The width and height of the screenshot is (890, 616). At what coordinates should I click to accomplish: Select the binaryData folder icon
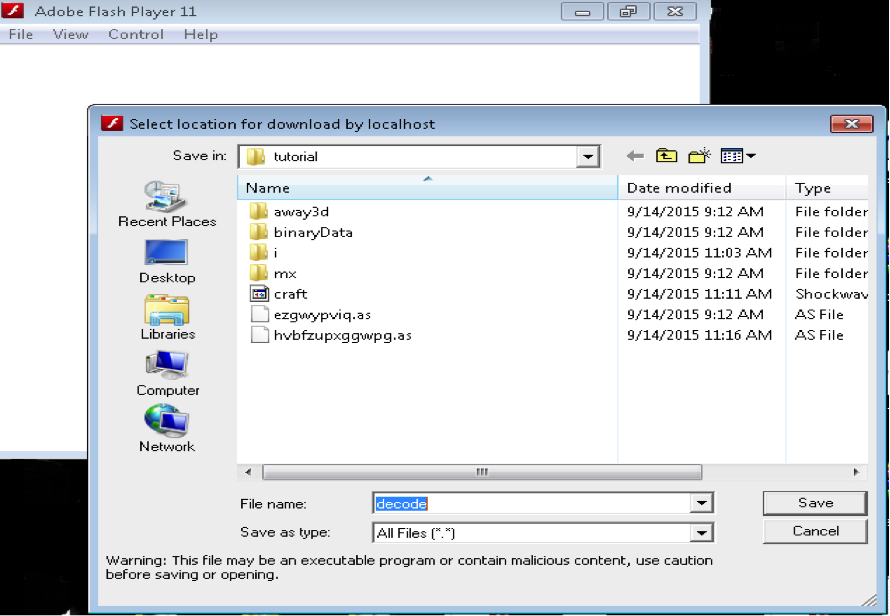click(x=259, y=232)
